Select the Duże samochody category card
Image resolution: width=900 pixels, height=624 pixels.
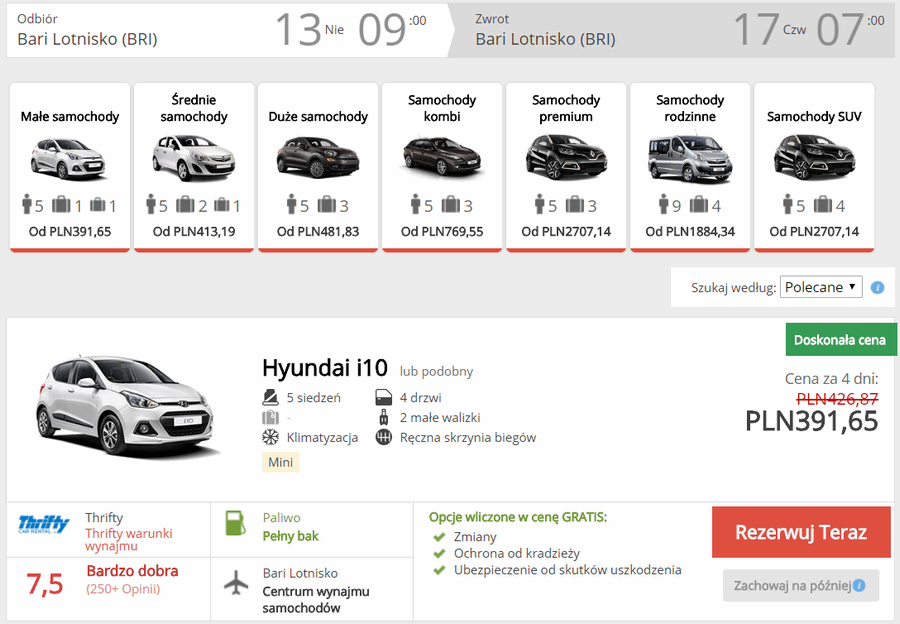[318, 167]
